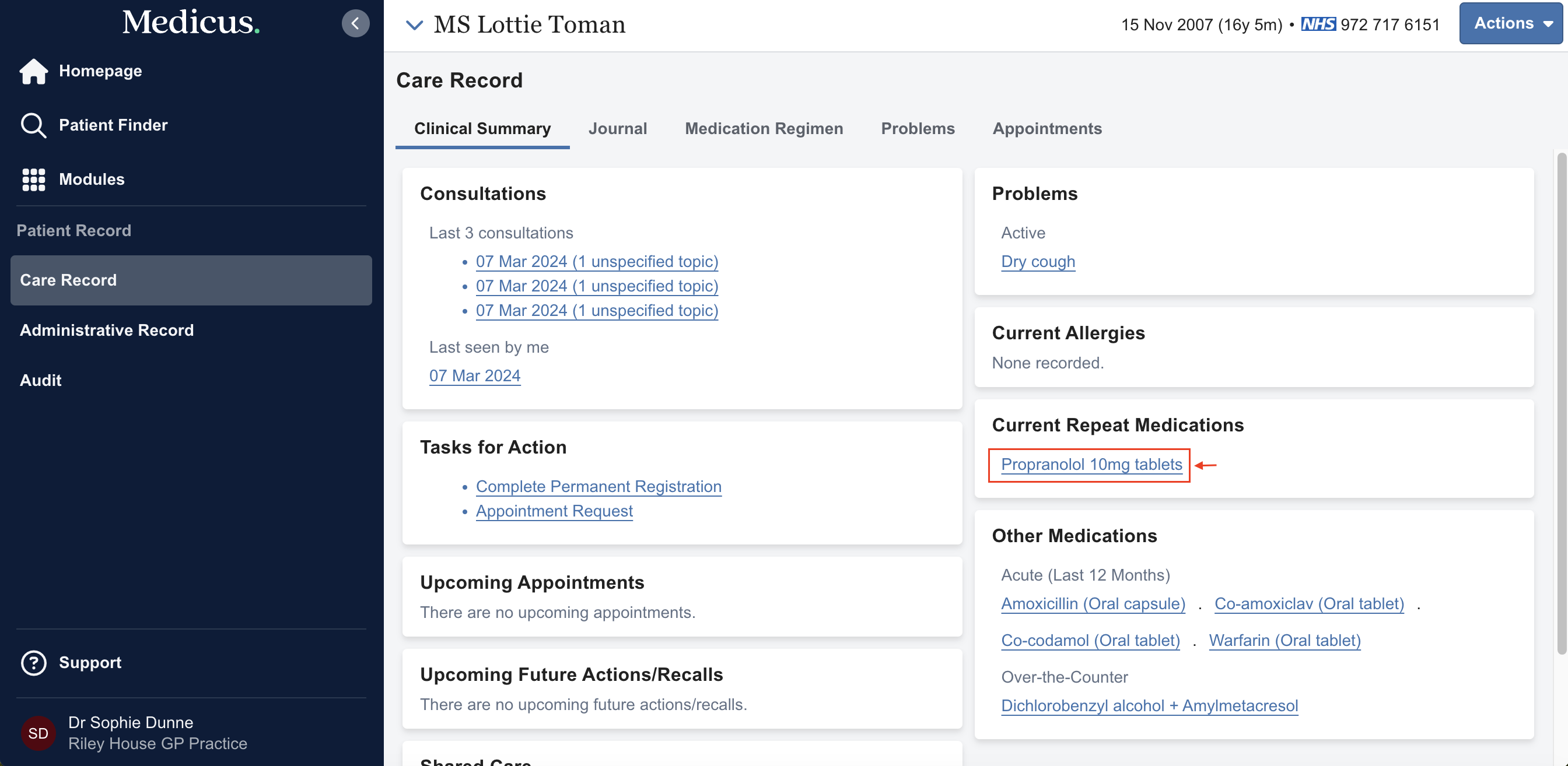Viewport: 1568px width, 766px height.
Task: Select the Problems tab
Action: click(918, 128)
